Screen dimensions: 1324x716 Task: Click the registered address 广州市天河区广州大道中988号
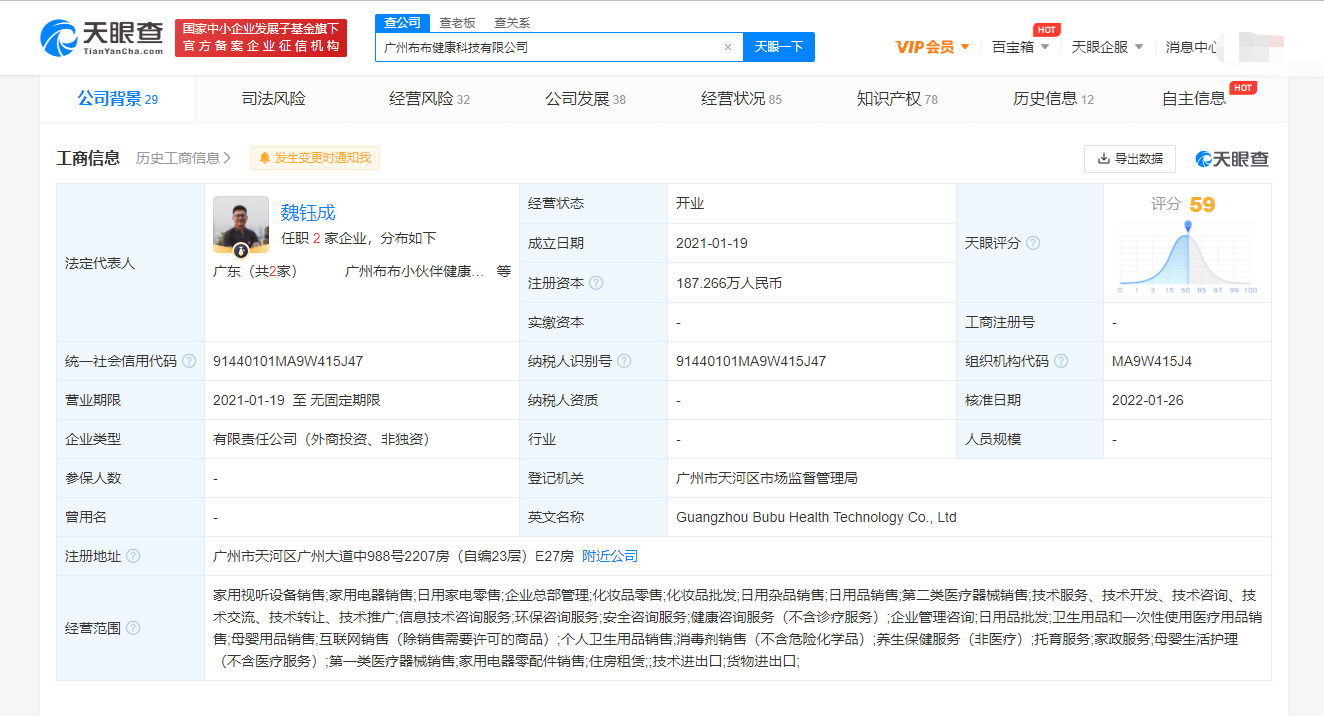[393, 556]
